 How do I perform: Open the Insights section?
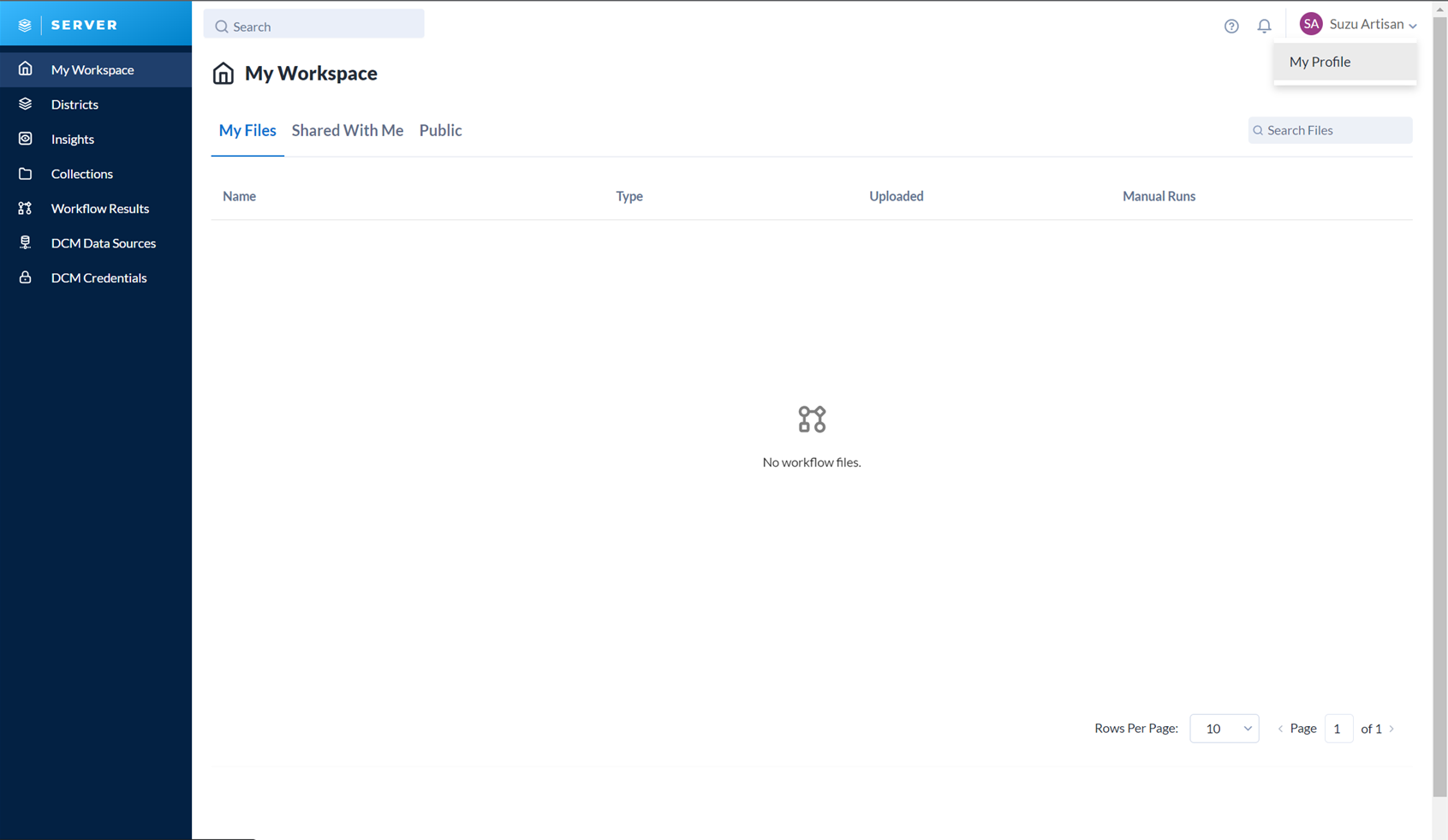72,139
